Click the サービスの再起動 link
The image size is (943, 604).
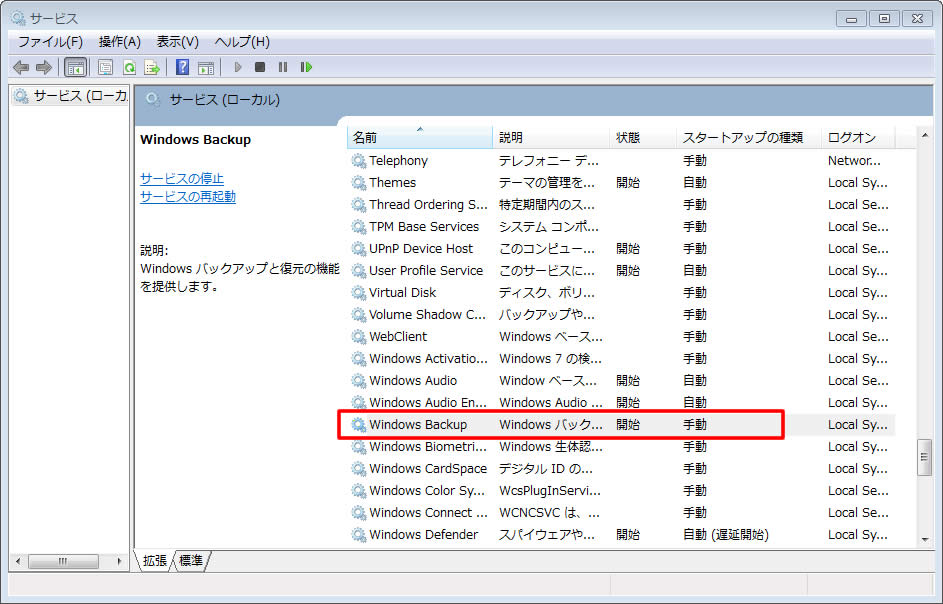tap(188, 197)
